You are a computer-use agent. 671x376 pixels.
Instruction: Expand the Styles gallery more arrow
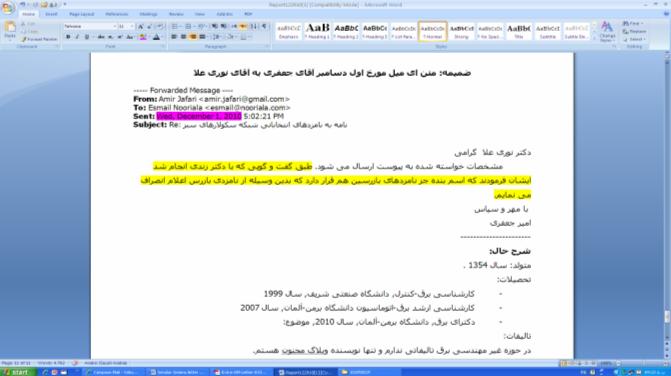[594, 38]
